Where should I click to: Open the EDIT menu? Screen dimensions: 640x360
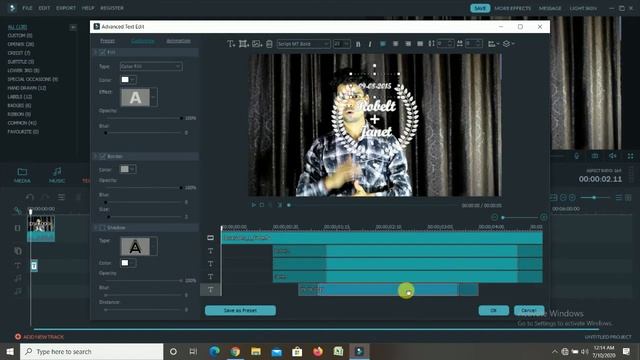(x=44, y=8)
